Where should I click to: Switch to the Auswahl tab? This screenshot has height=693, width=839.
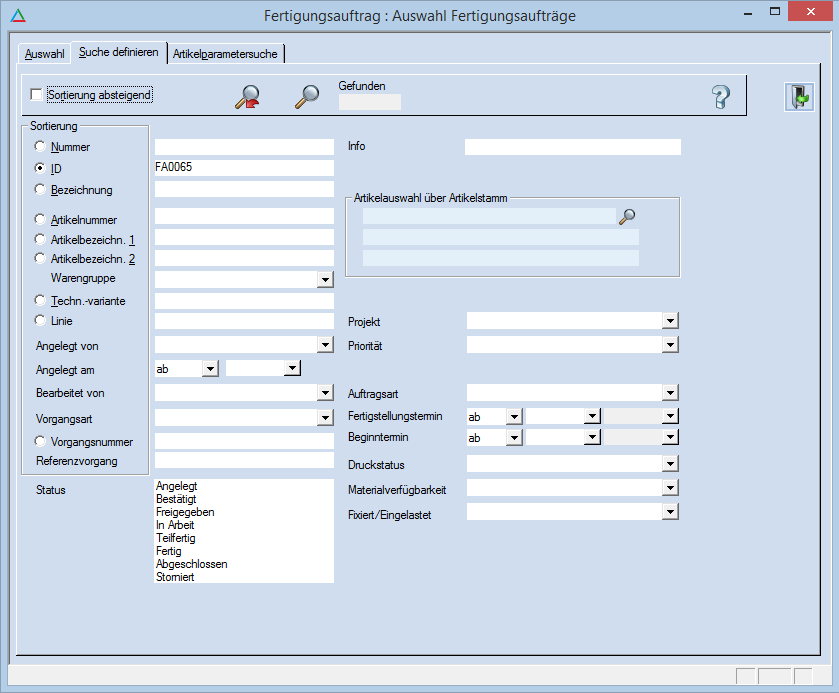(x=45, y=54)
